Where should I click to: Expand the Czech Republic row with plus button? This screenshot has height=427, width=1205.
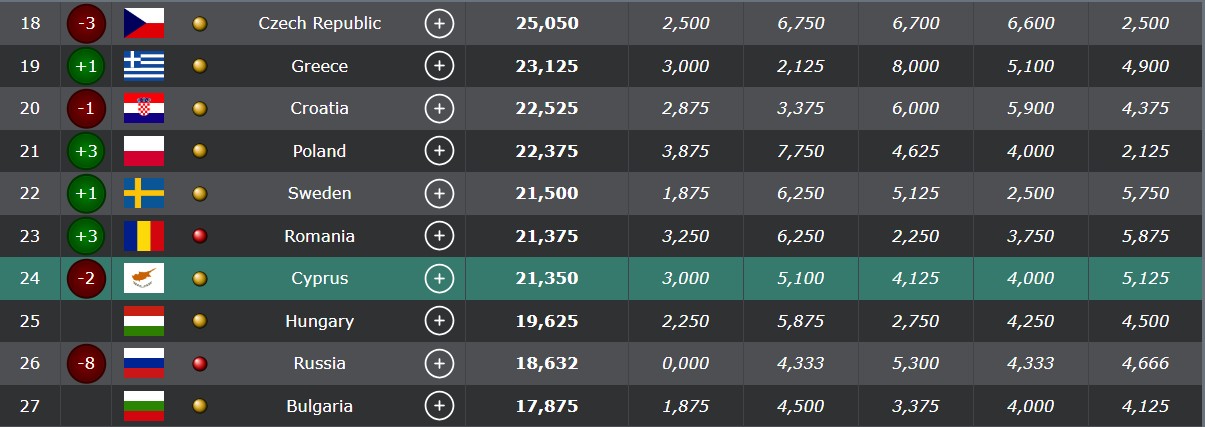tap(439, 23)
